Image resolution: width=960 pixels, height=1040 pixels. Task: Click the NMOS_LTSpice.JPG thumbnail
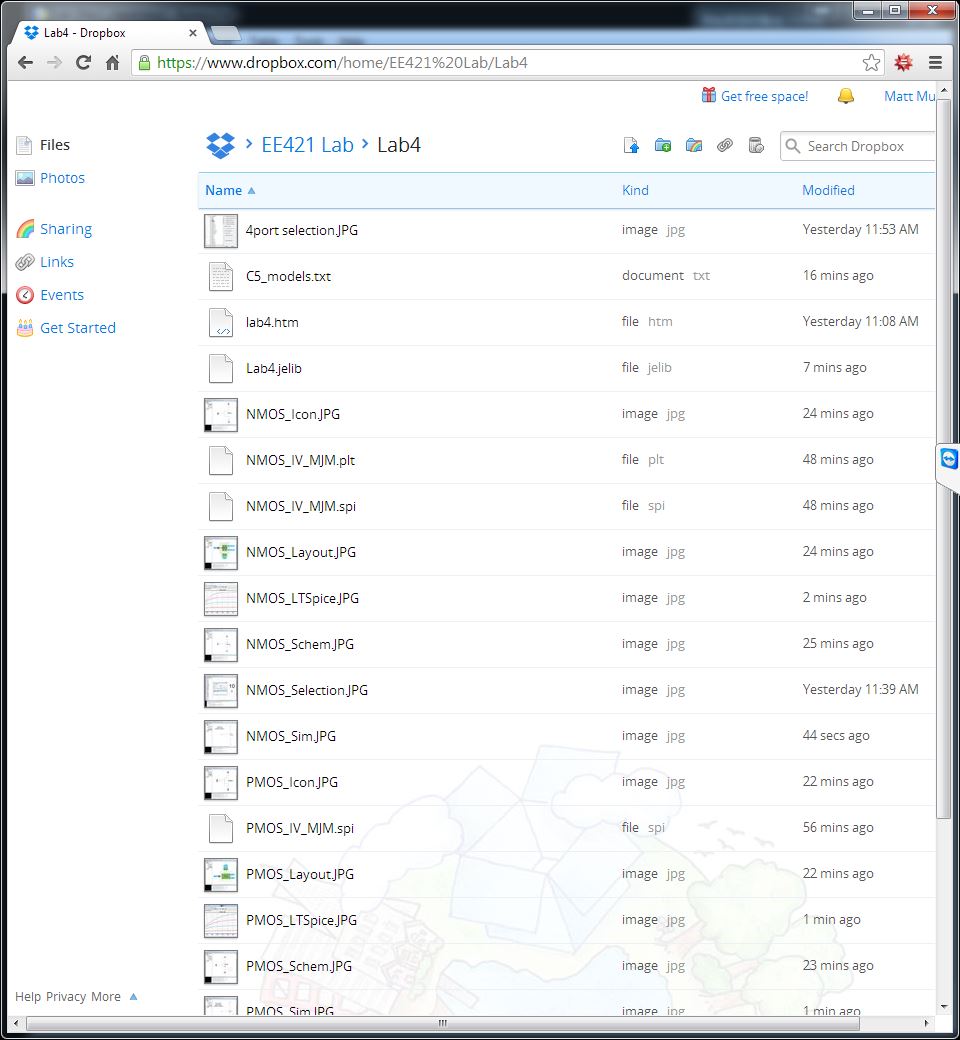(221, 599)
